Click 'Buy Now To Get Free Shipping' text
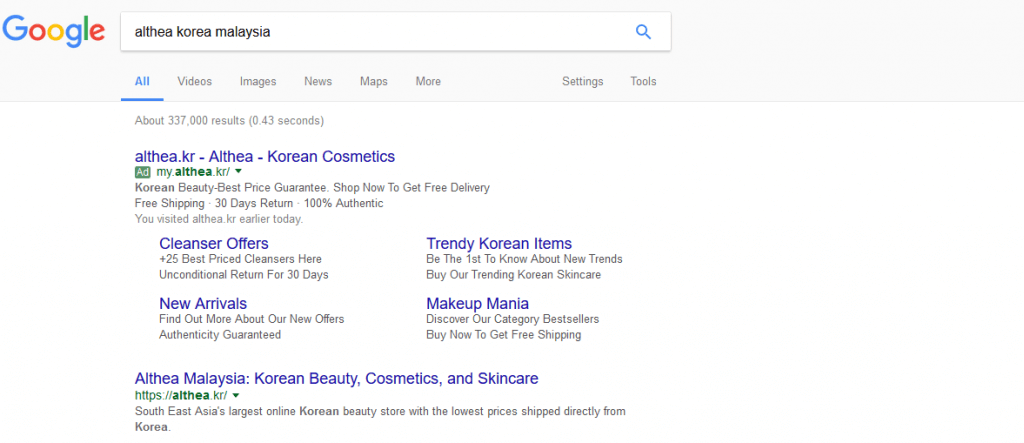1024x443 pixels. (x=504, y=335)
